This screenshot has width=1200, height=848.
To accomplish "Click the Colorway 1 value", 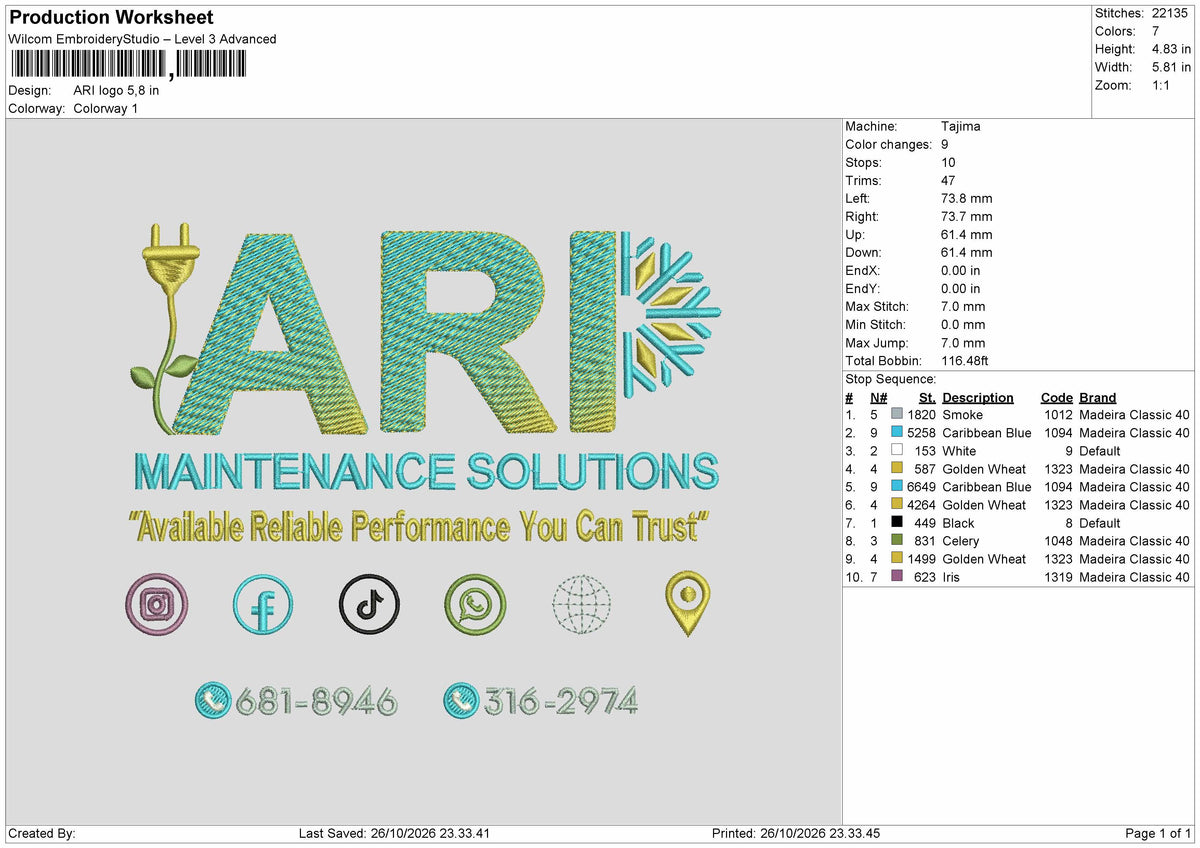I will pos(105,108).
